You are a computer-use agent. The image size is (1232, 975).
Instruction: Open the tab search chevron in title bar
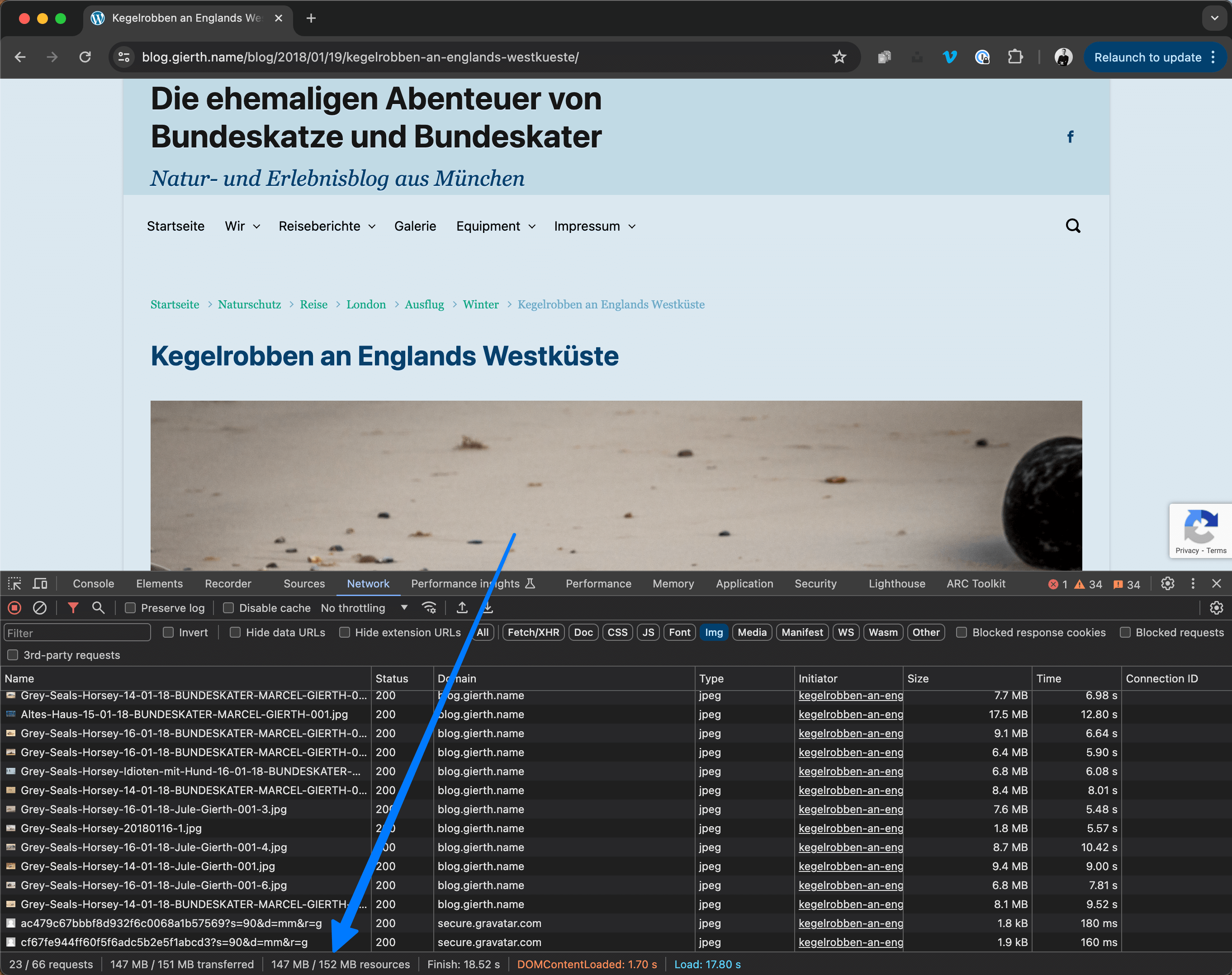tap(1214, 18)
